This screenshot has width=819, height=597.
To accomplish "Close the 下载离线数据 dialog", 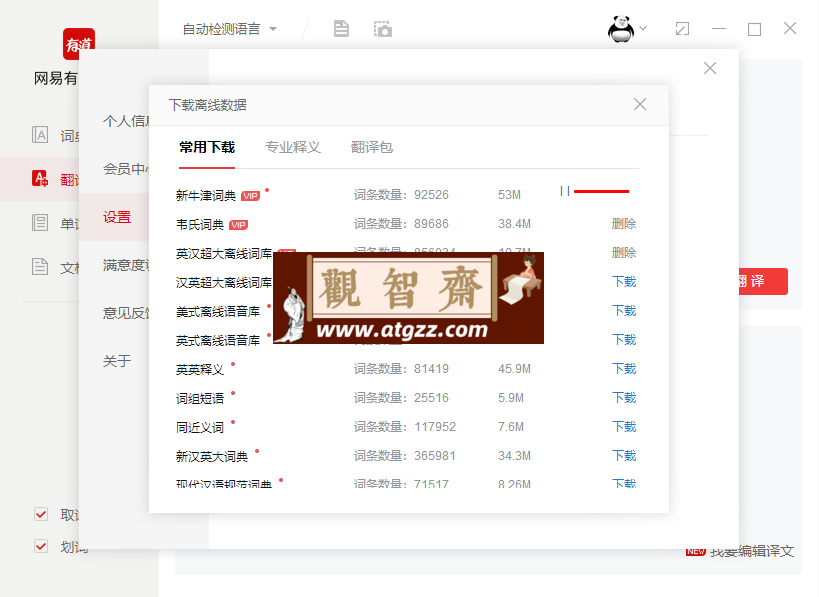I will pyautogui.click(x=640, y=104).
